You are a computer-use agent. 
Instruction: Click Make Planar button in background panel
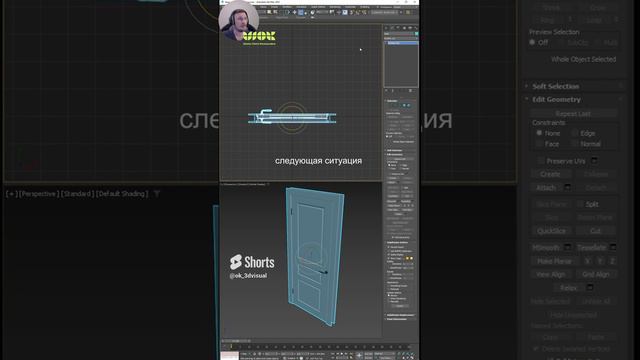pos(554,261)
